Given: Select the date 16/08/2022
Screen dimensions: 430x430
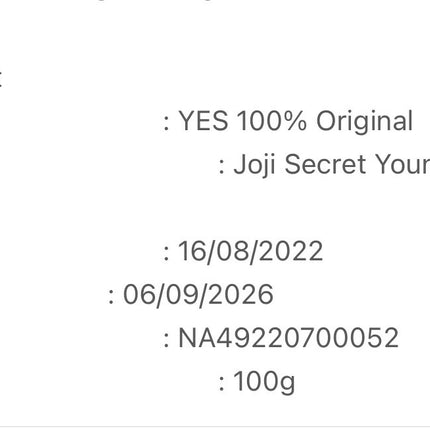Looking at the screenshot, I should pos(250,251).
